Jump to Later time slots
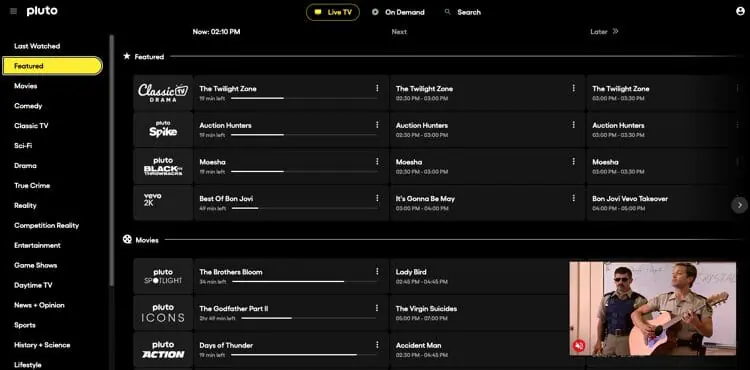750x370 pixels. coord(604,32)
